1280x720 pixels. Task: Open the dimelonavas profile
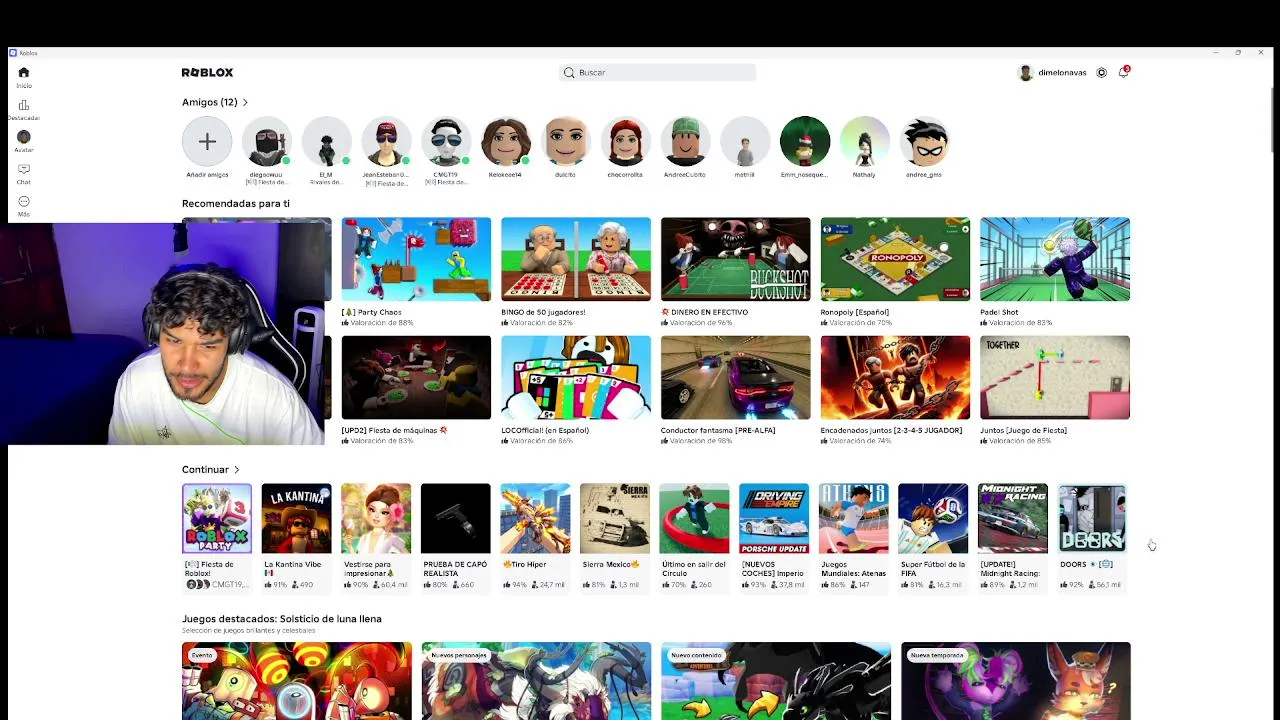[x=1052, y=73]
